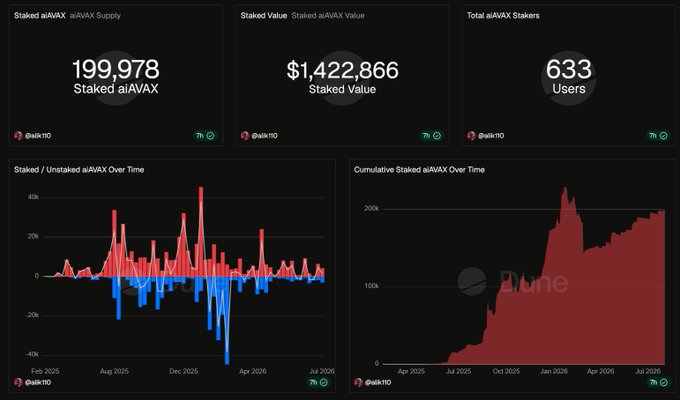Click the Staked Value counter label
The image size is (680, 400).
(x=343, y=89)
